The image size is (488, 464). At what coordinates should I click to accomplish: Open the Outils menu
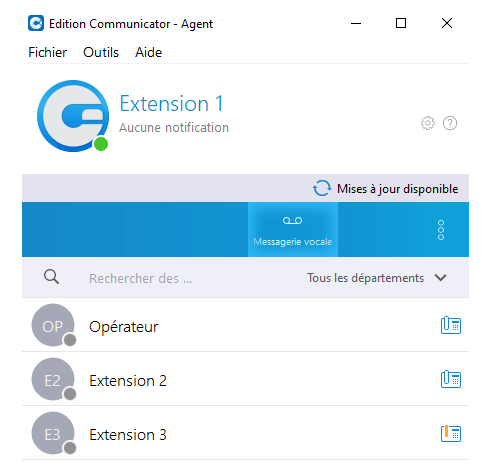click(101, 52)
